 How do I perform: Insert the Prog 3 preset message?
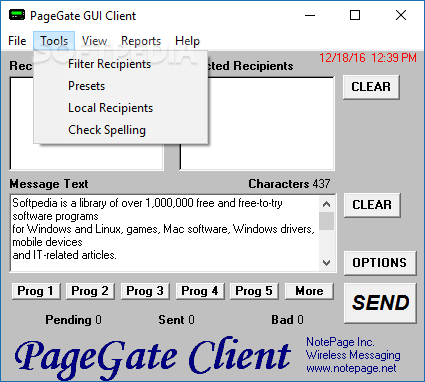tap(145, 291)
